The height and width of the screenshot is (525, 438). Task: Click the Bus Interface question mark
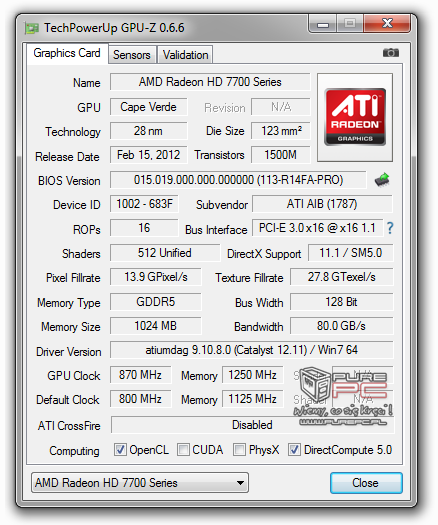(x=390, y=228)
